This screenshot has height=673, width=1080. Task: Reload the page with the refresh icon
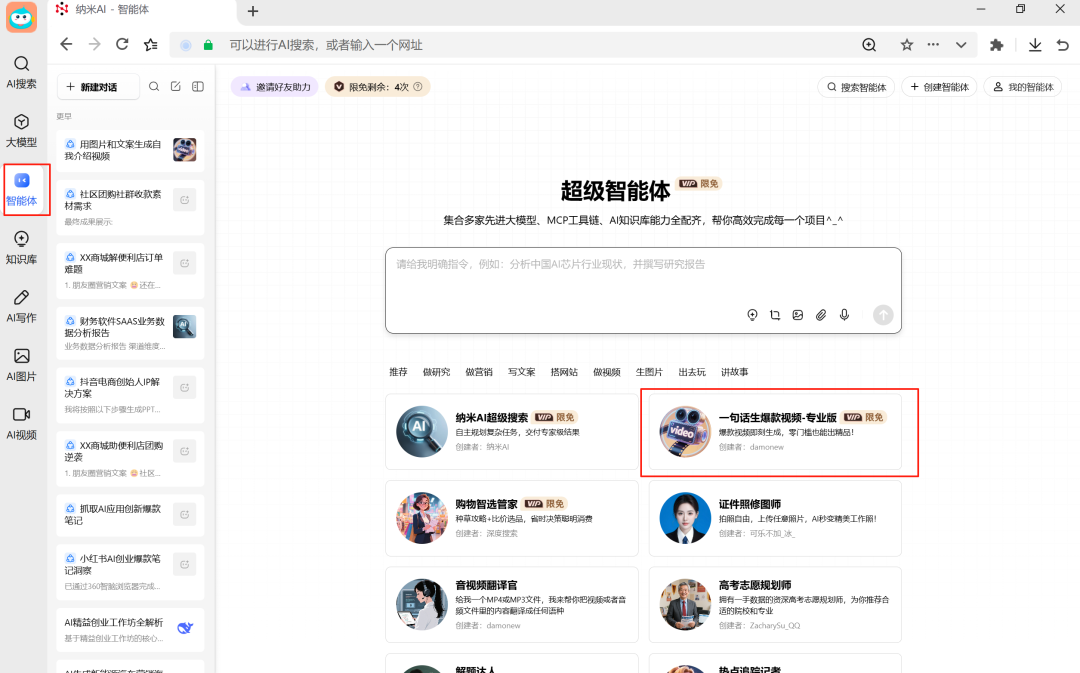[122, 45]
